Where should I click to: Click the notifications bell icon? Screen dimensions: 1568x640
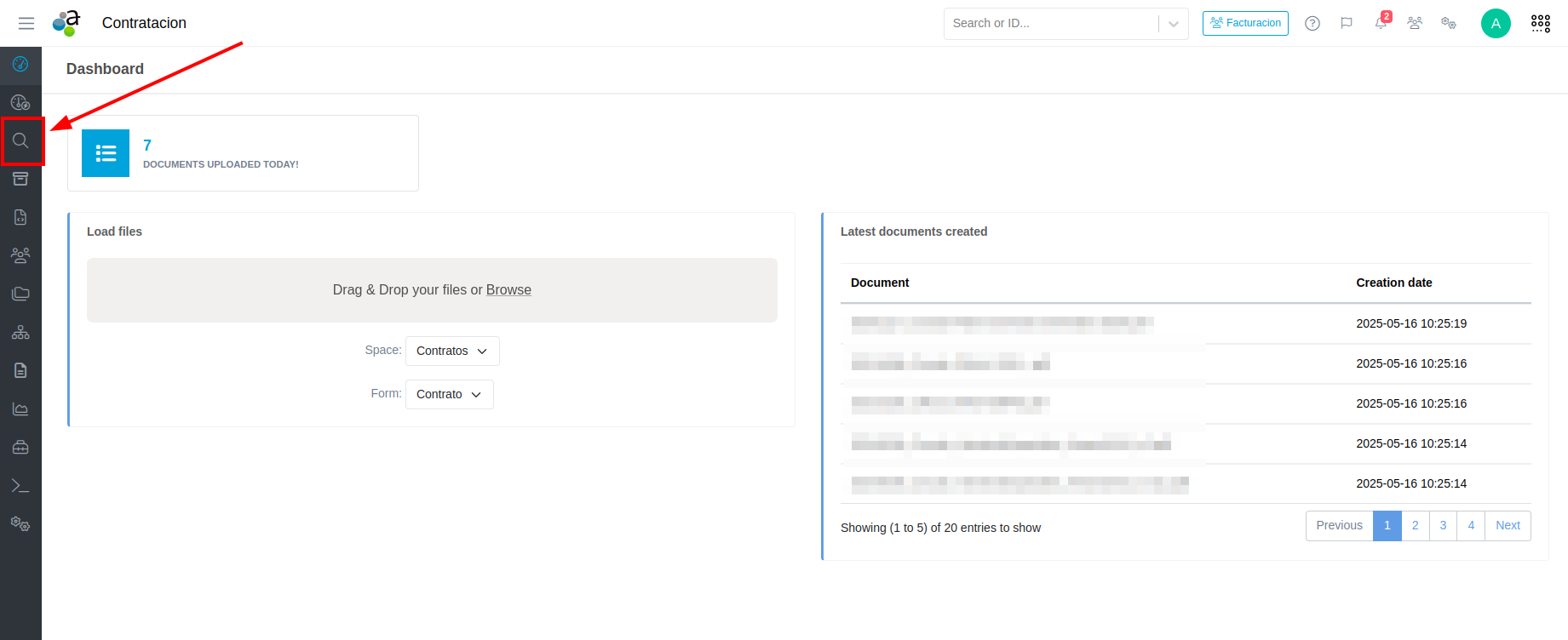[x=1381, y=23]
